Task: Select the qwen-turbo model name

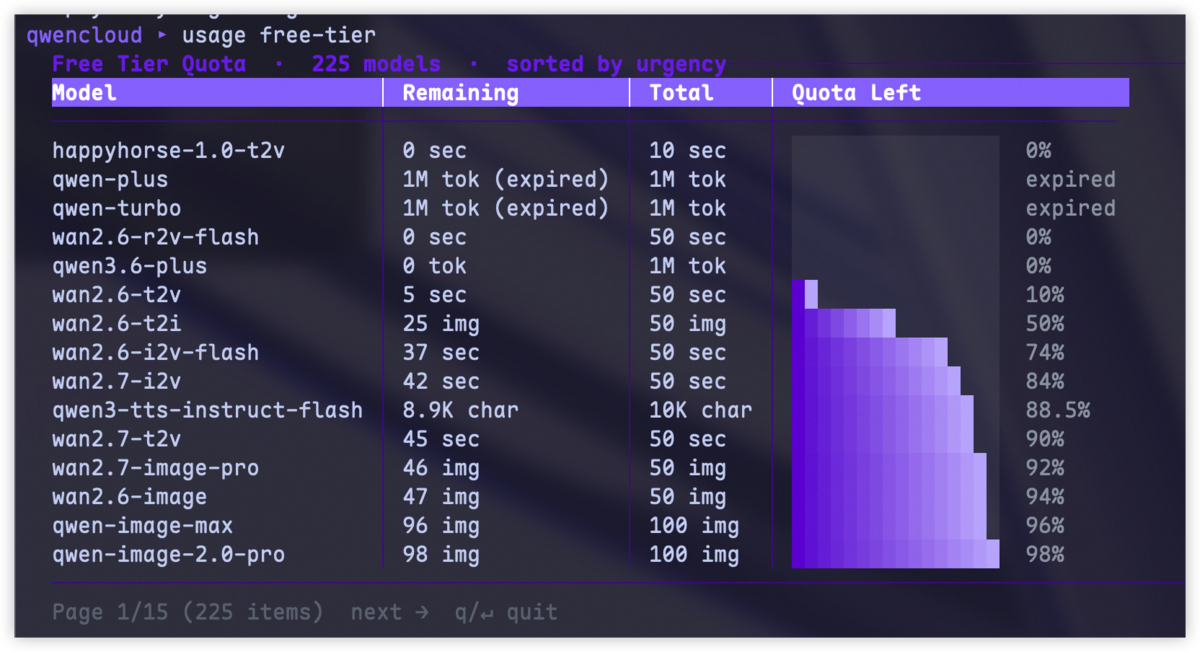Action: (117, 209)
